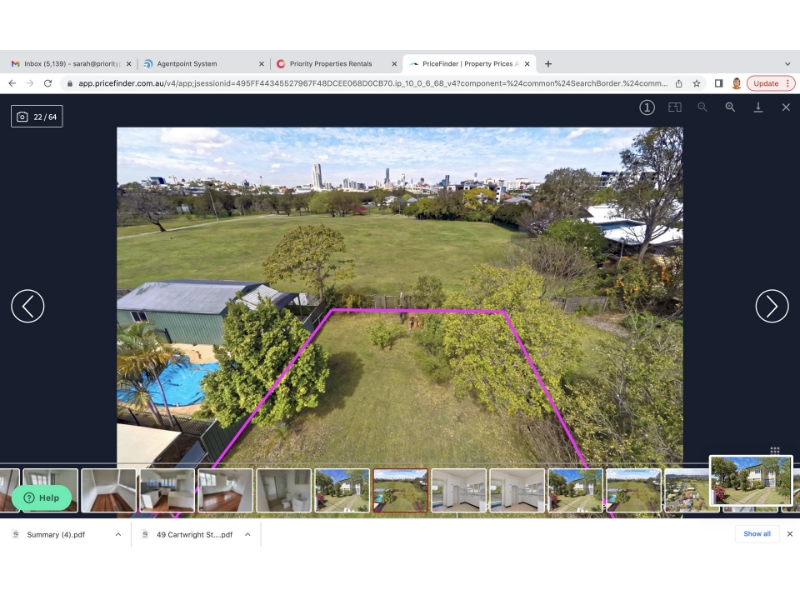Select the large house front thumbnail

[x=750, y=481]
